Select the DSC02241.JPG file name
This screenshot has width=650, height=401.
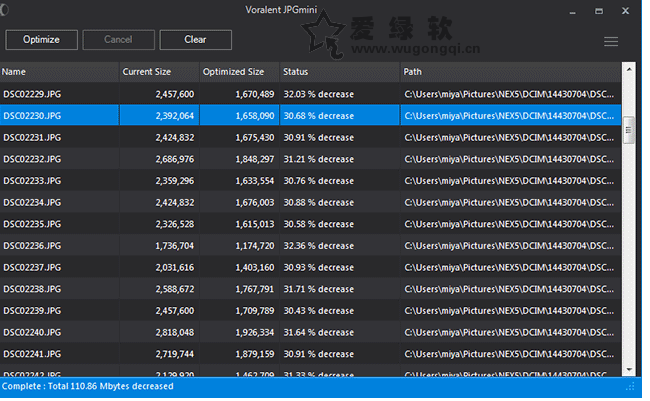coord(32,354)
